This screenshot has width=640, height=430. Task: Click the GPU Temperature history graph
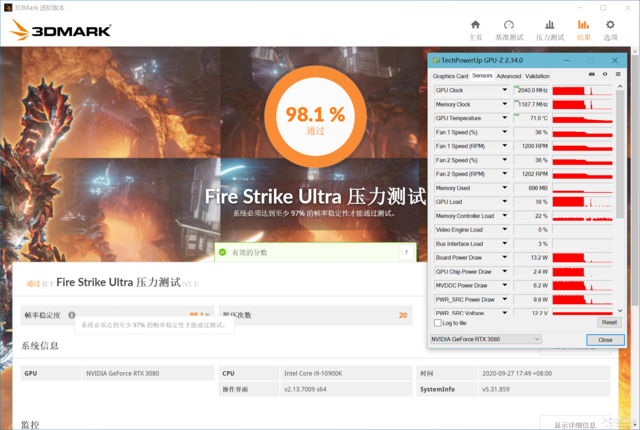tap(582, 118)
